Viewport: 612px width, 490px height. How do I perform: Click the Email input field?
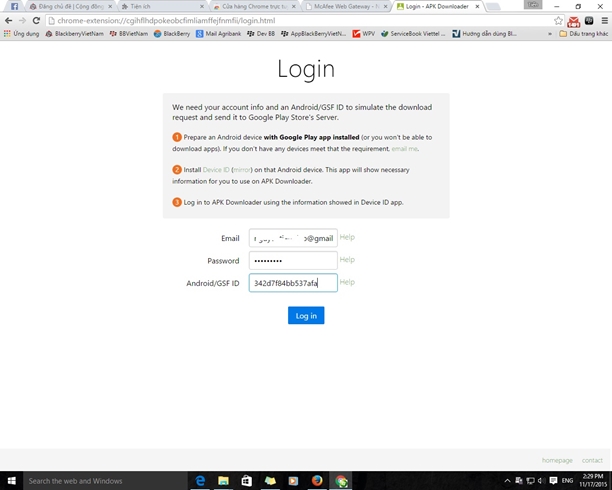coord(293,238)
